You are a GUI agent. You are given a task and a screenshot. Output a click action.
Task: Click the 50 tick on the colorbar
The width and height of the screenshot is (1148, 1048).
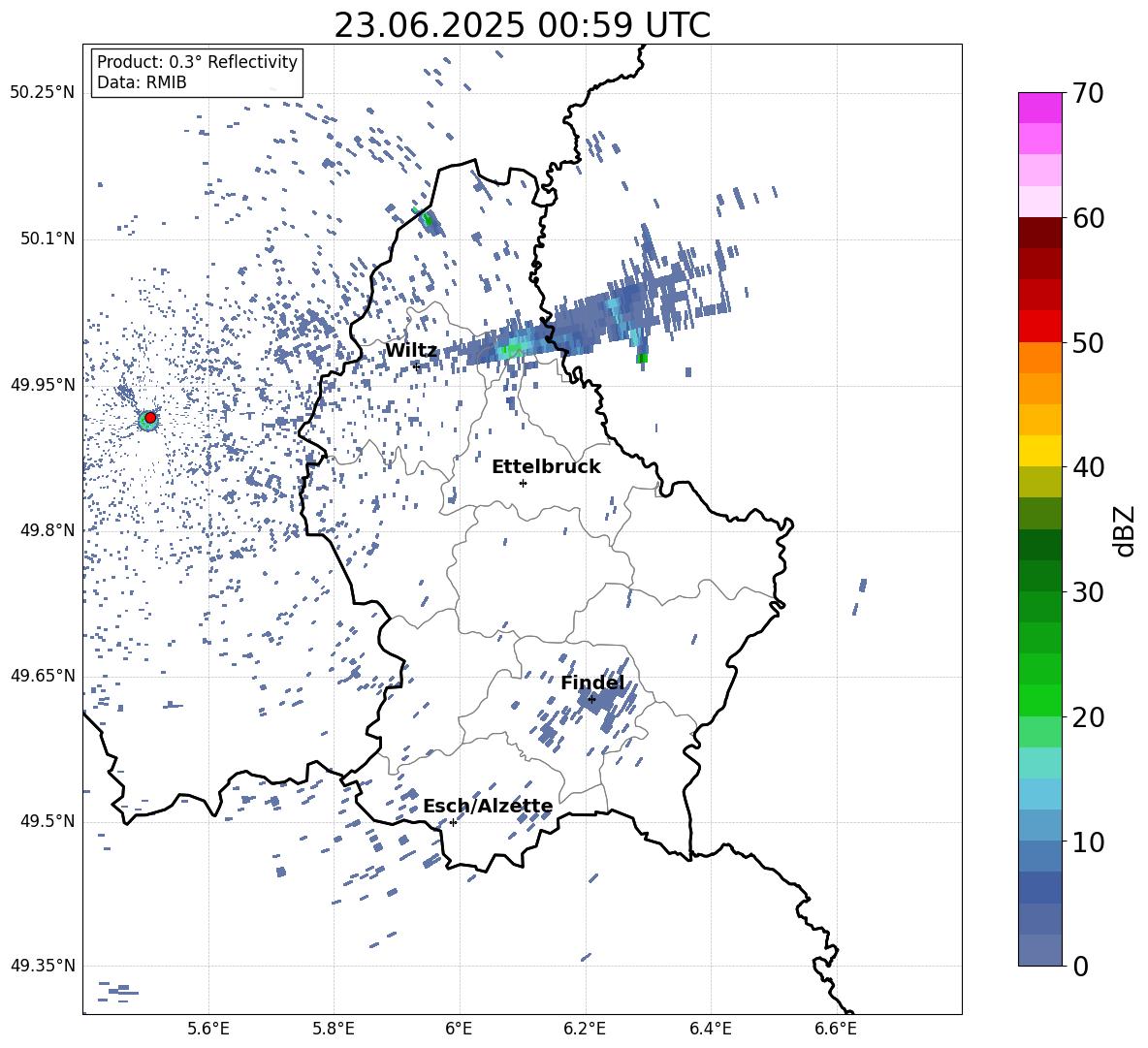coord(1088,342)
